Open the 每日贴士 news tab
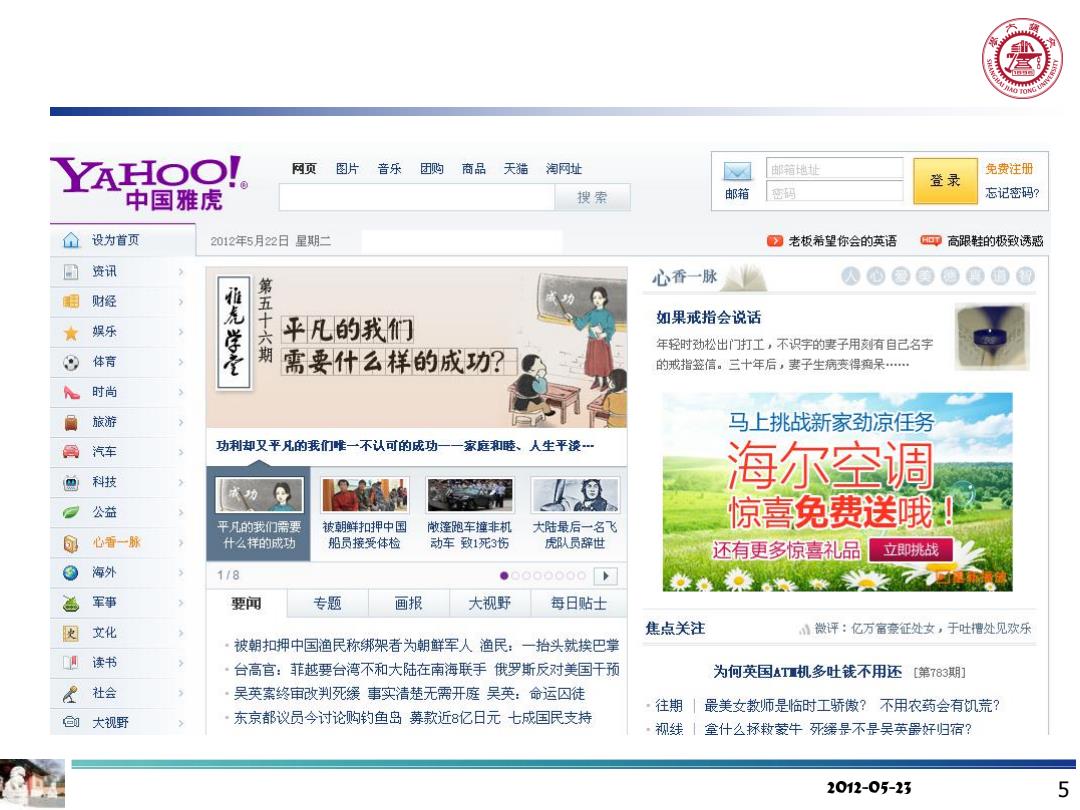This screenshot has height=810, width=1080. (579, 604)
